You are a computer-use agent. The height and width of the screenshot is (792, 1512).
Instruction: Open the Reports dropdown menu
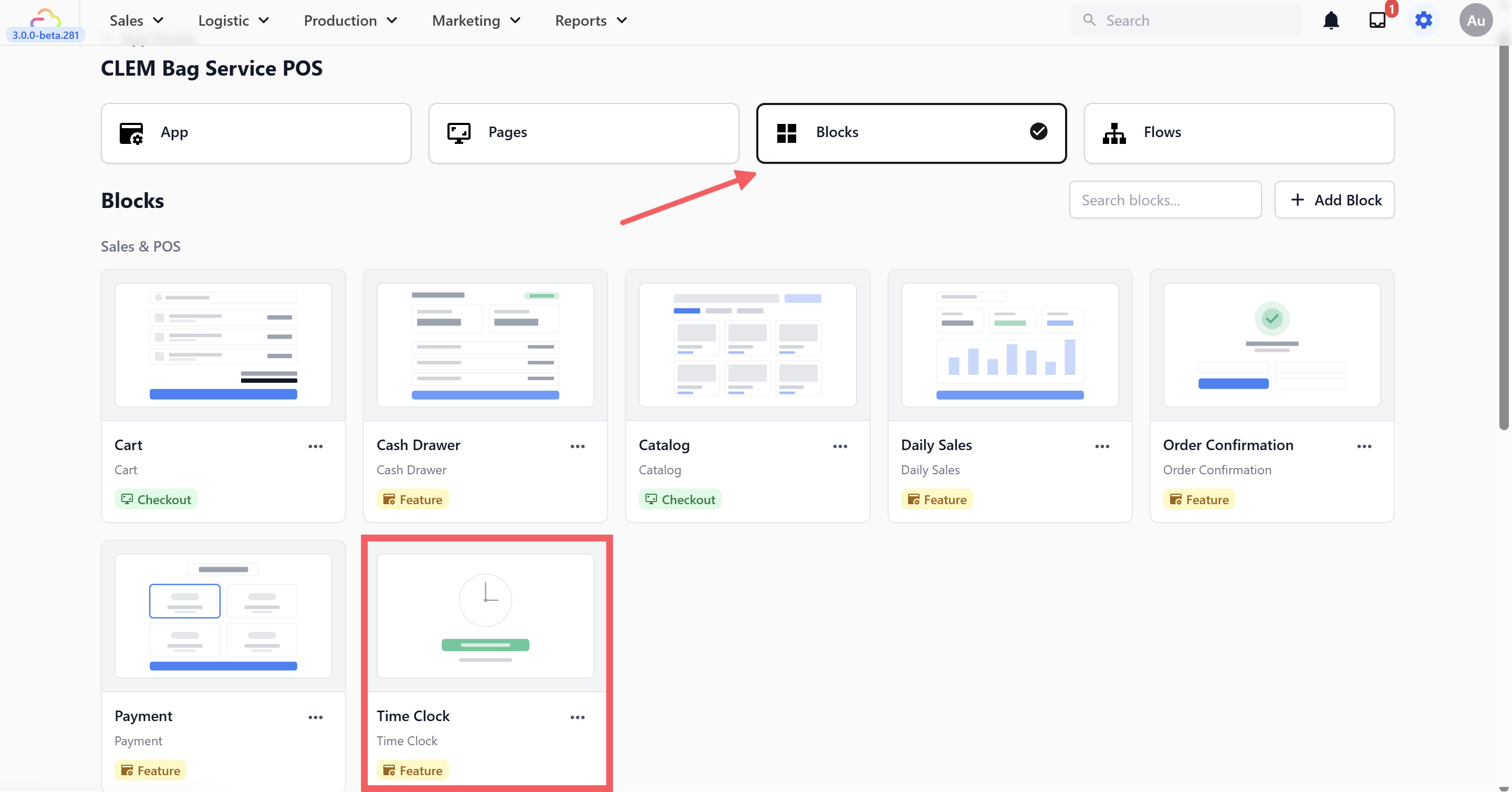(591, 20)
